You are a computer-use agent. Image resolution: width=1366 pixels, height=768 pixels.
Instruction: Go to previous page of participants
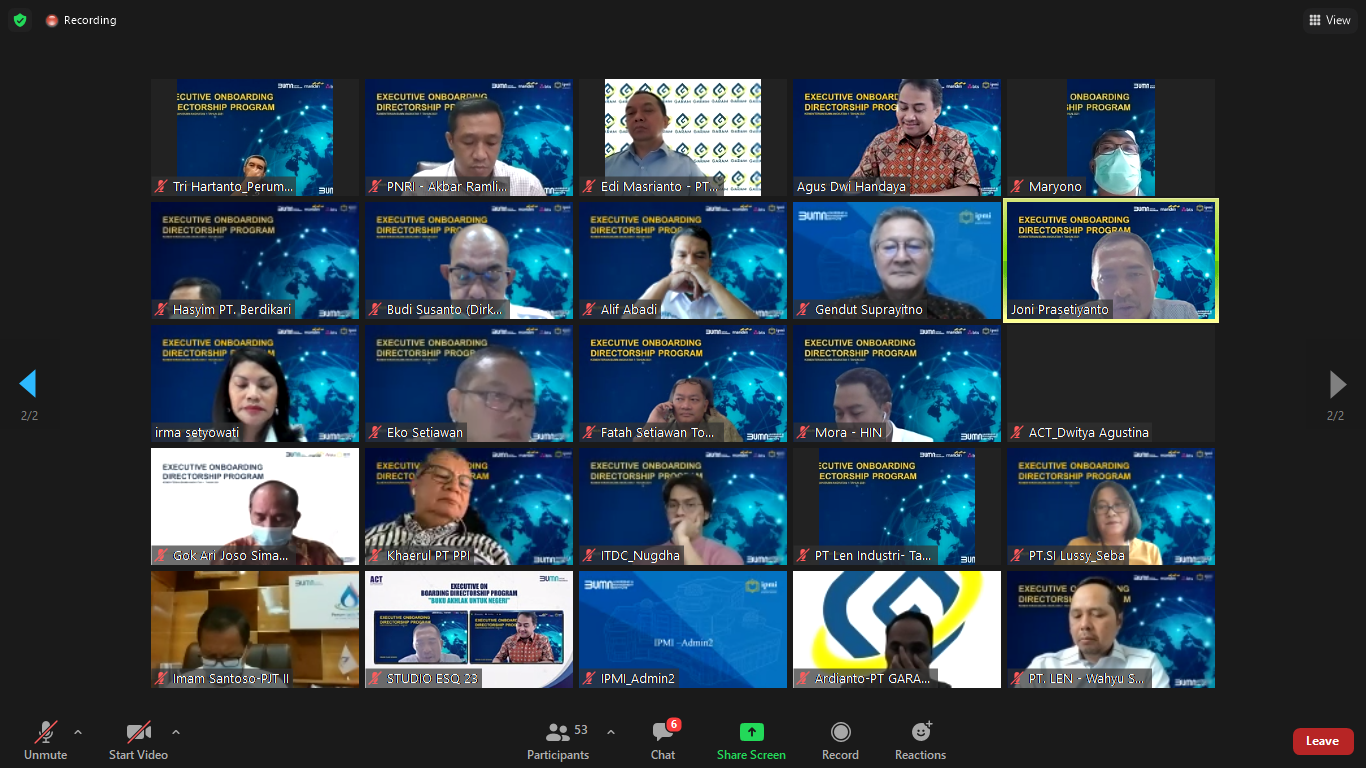point(28,384)
